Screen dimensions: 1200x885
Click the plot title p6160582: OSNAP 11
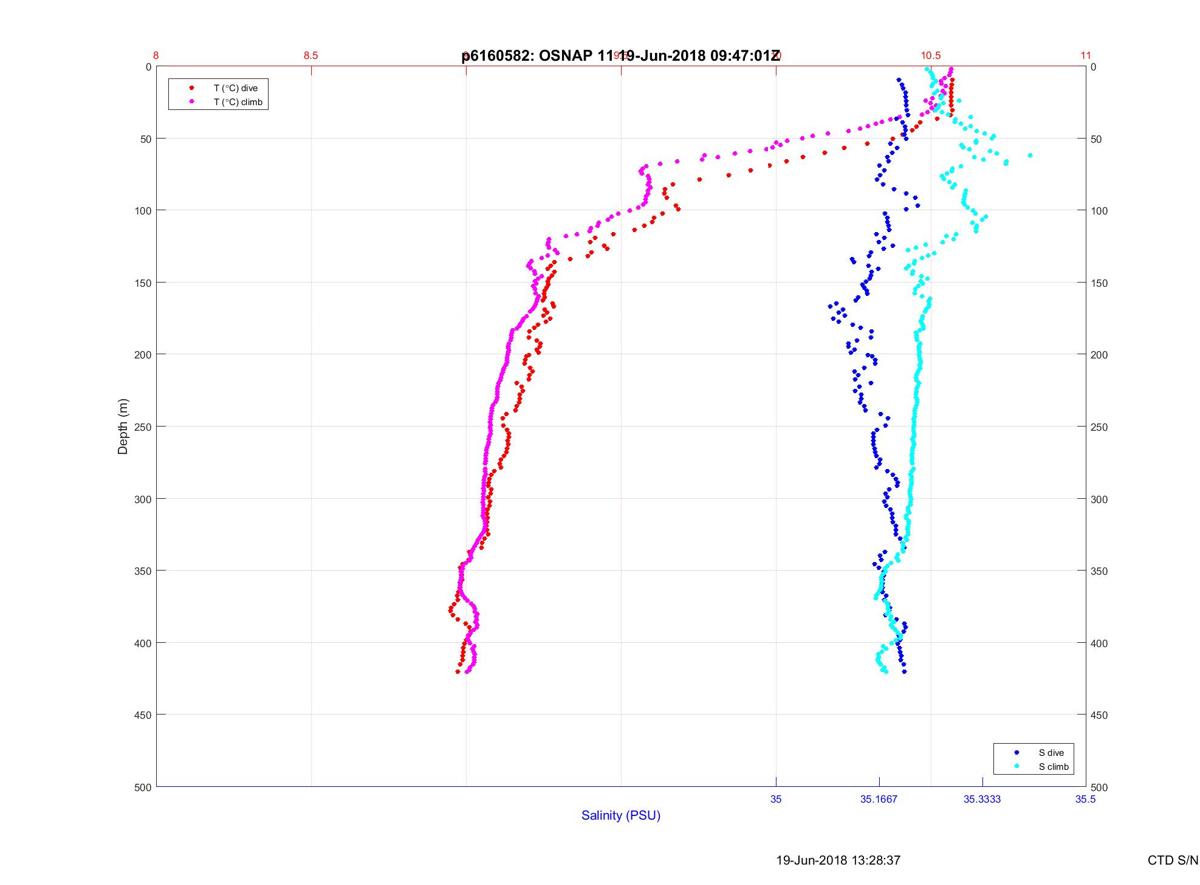pyautogui.click(x=537, y=56)
